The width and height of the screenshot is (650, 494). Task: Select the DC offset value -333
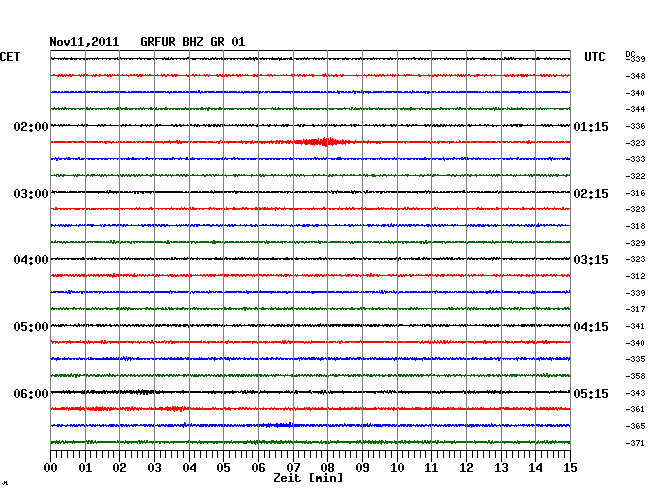pos(635,159)
